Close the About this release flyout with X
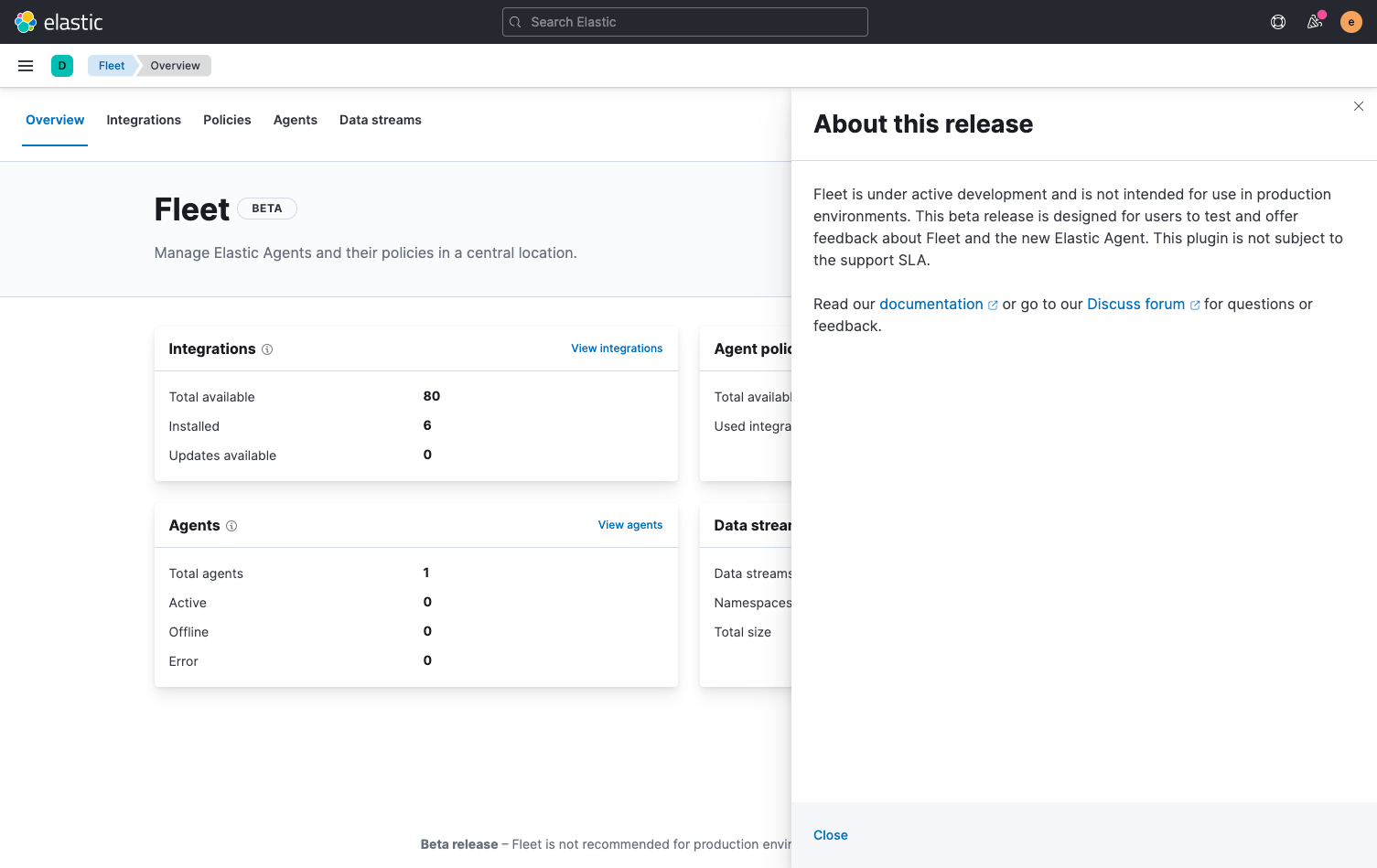Screen dimensions: 1377x868 (1359, 106)
